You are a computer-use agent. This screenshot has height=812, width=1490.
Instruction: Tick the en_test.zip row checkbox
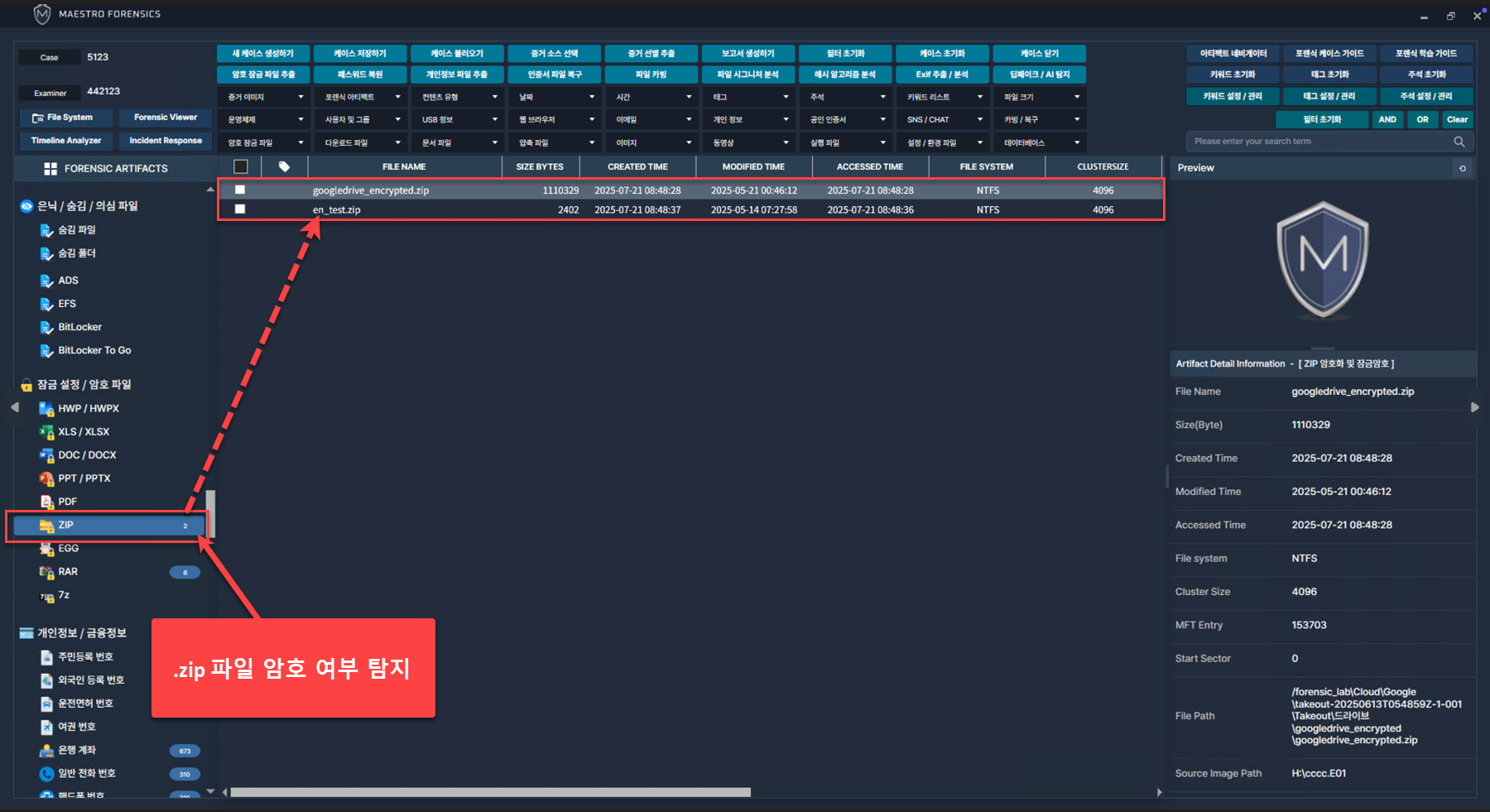tap(240, 209)
